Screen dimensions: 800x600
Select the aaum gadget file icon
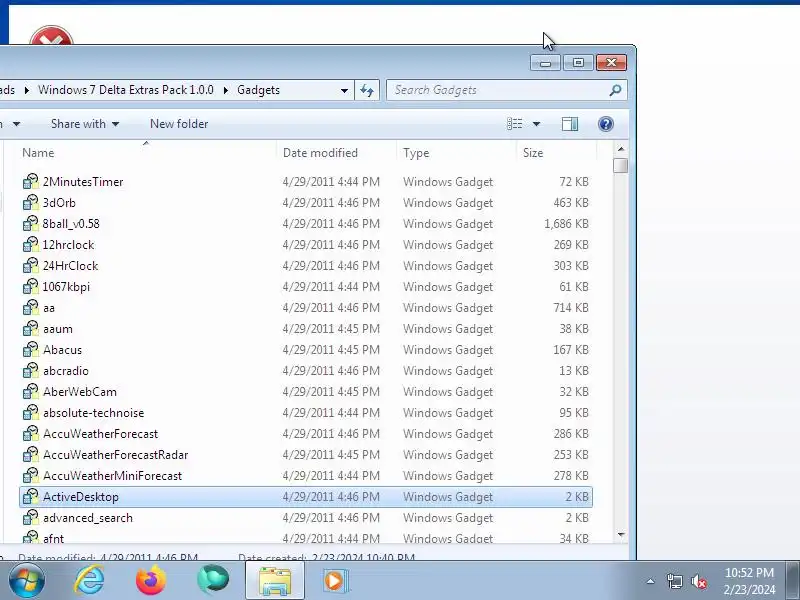pos(31,329)
